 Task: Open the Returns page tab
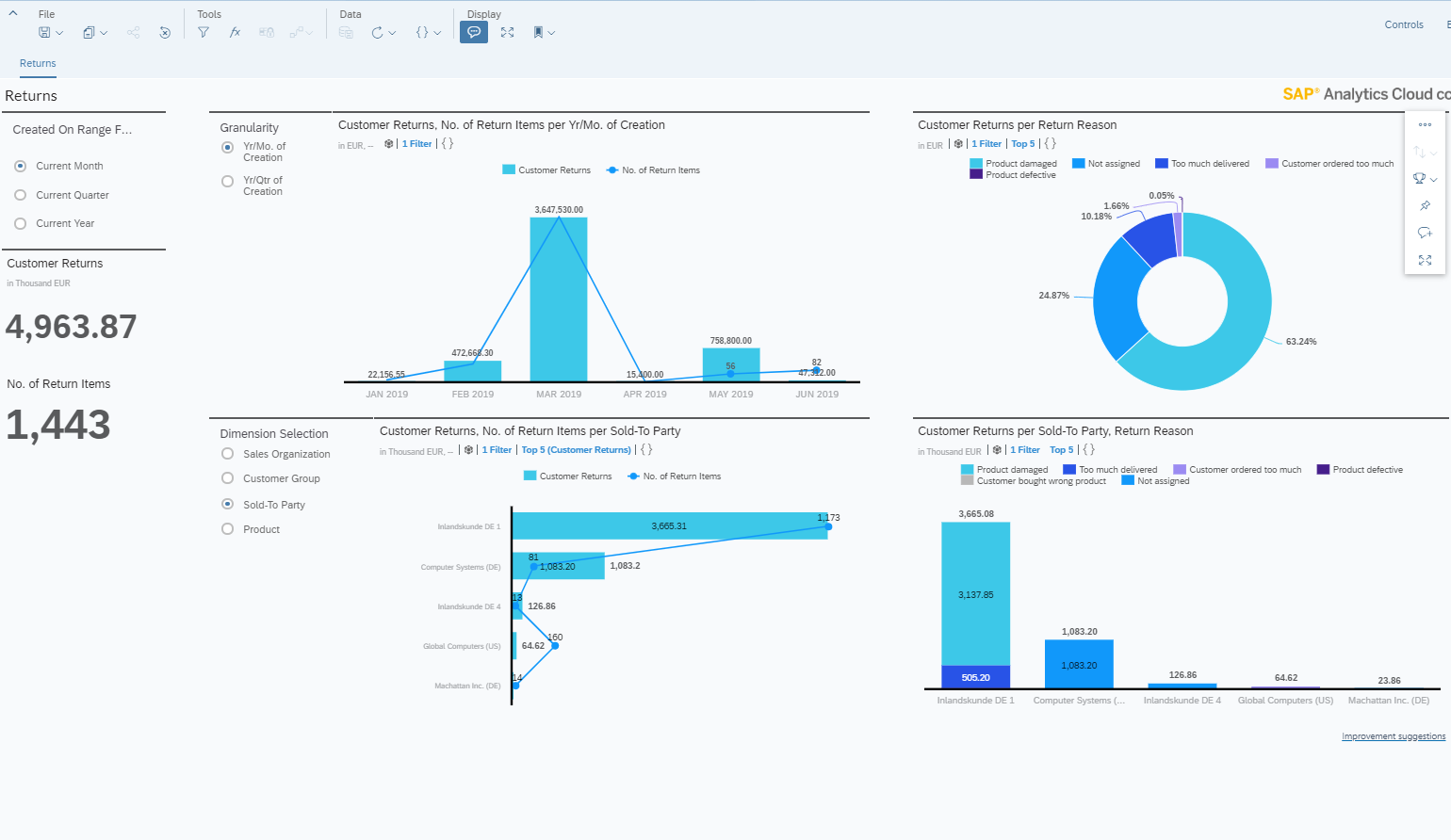click(38, 63)
